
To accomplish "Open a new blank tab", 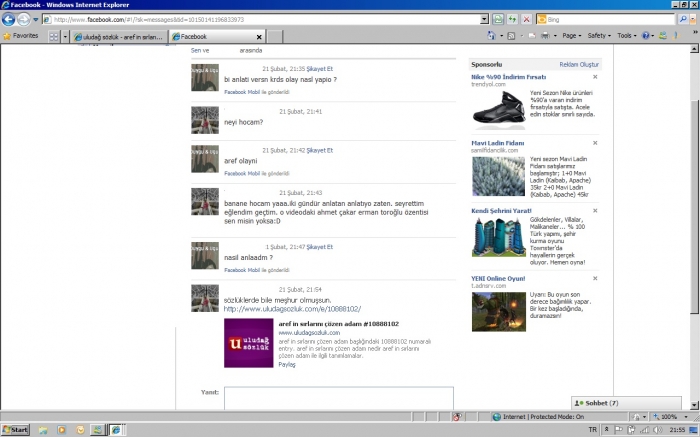I will tap(275, 37).
